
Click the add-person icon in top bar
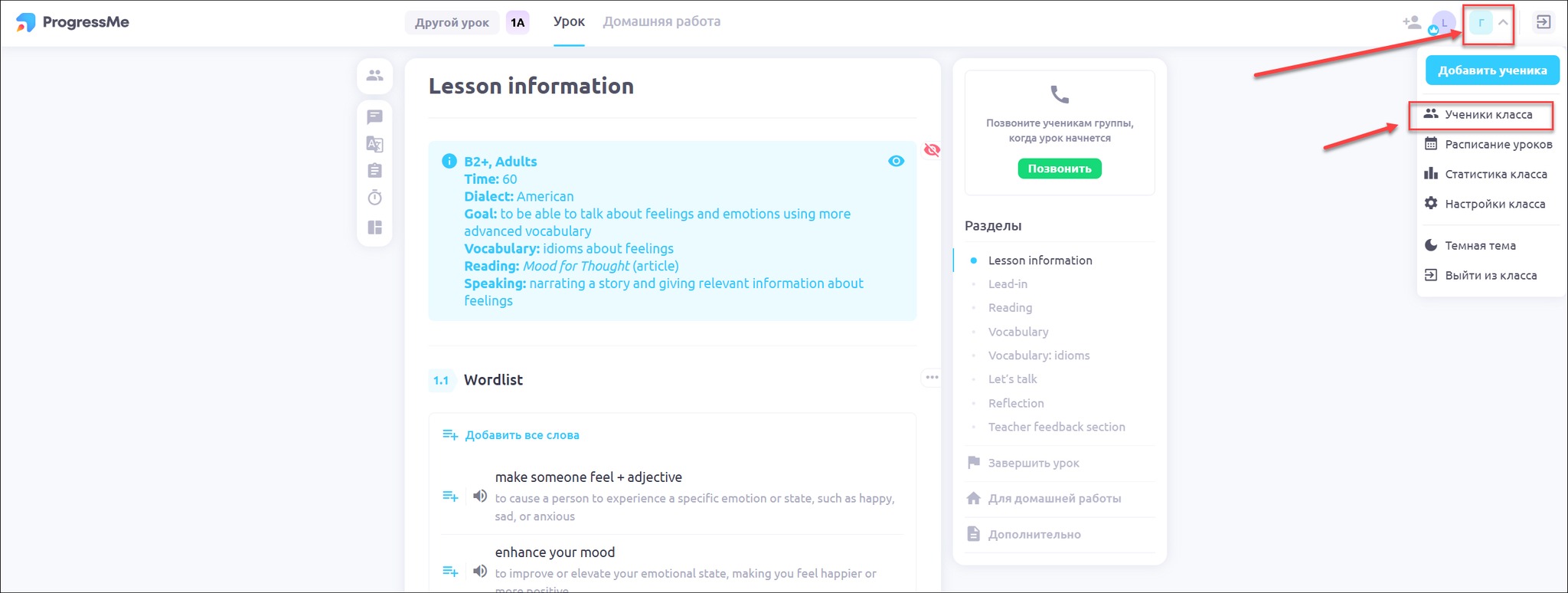click(x=1411, y=22)
